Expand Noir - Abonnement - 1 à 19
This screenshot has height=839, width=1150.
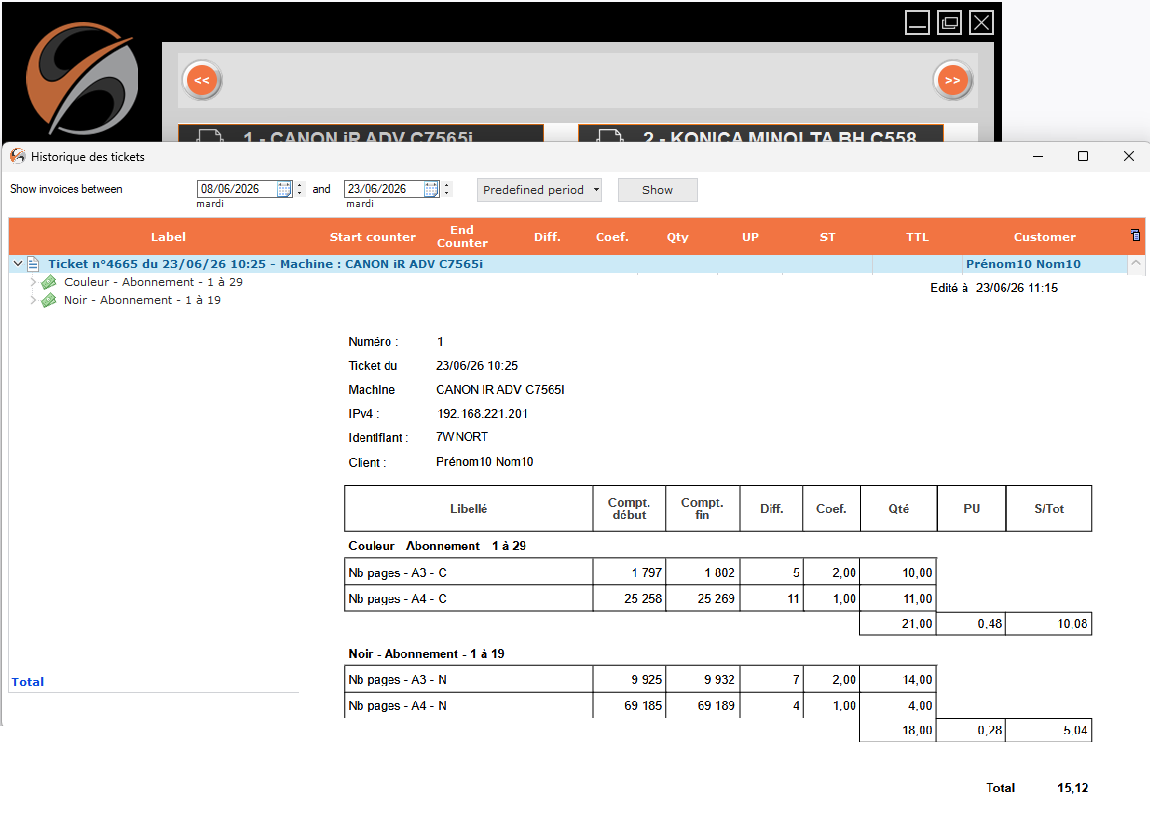(33, 300)
